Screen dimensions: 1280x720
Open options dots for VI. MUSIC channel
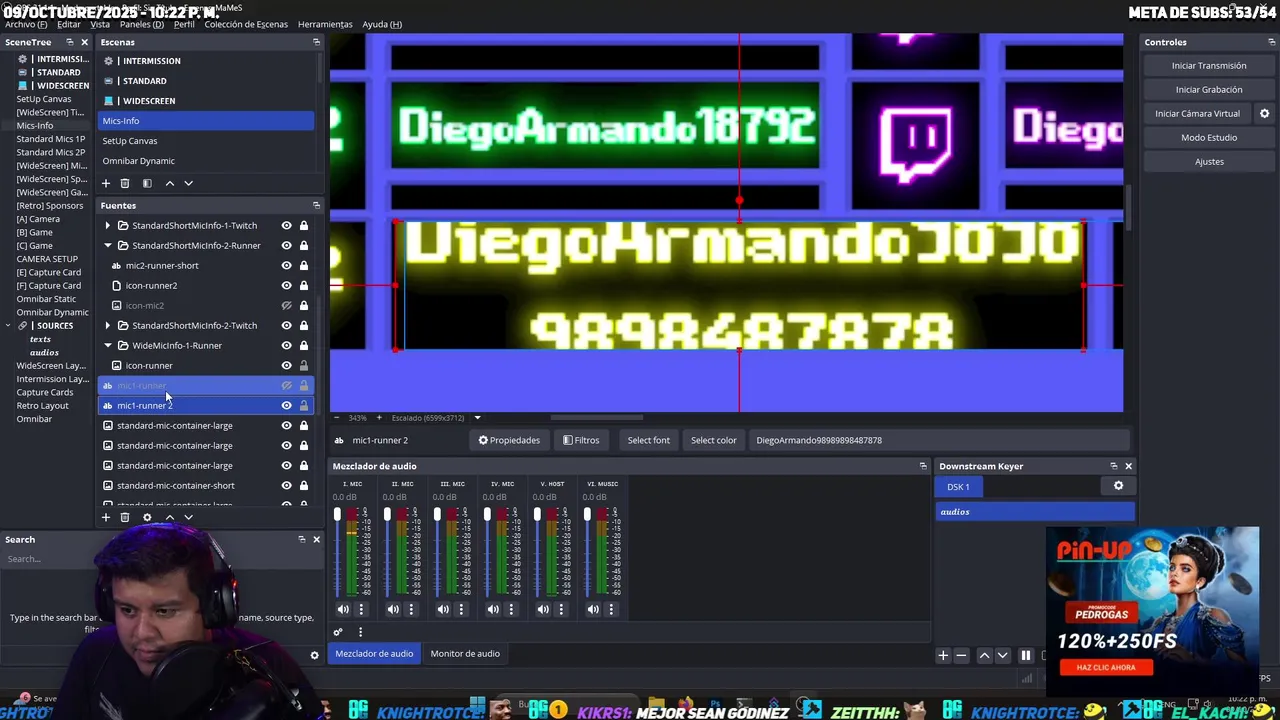(611, 609)
